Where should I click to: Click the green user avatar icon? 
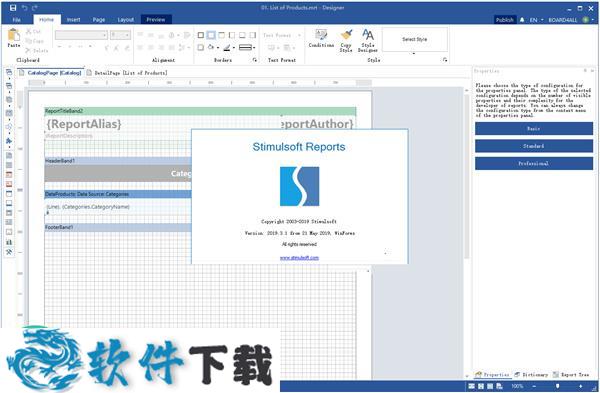point(585,20)
